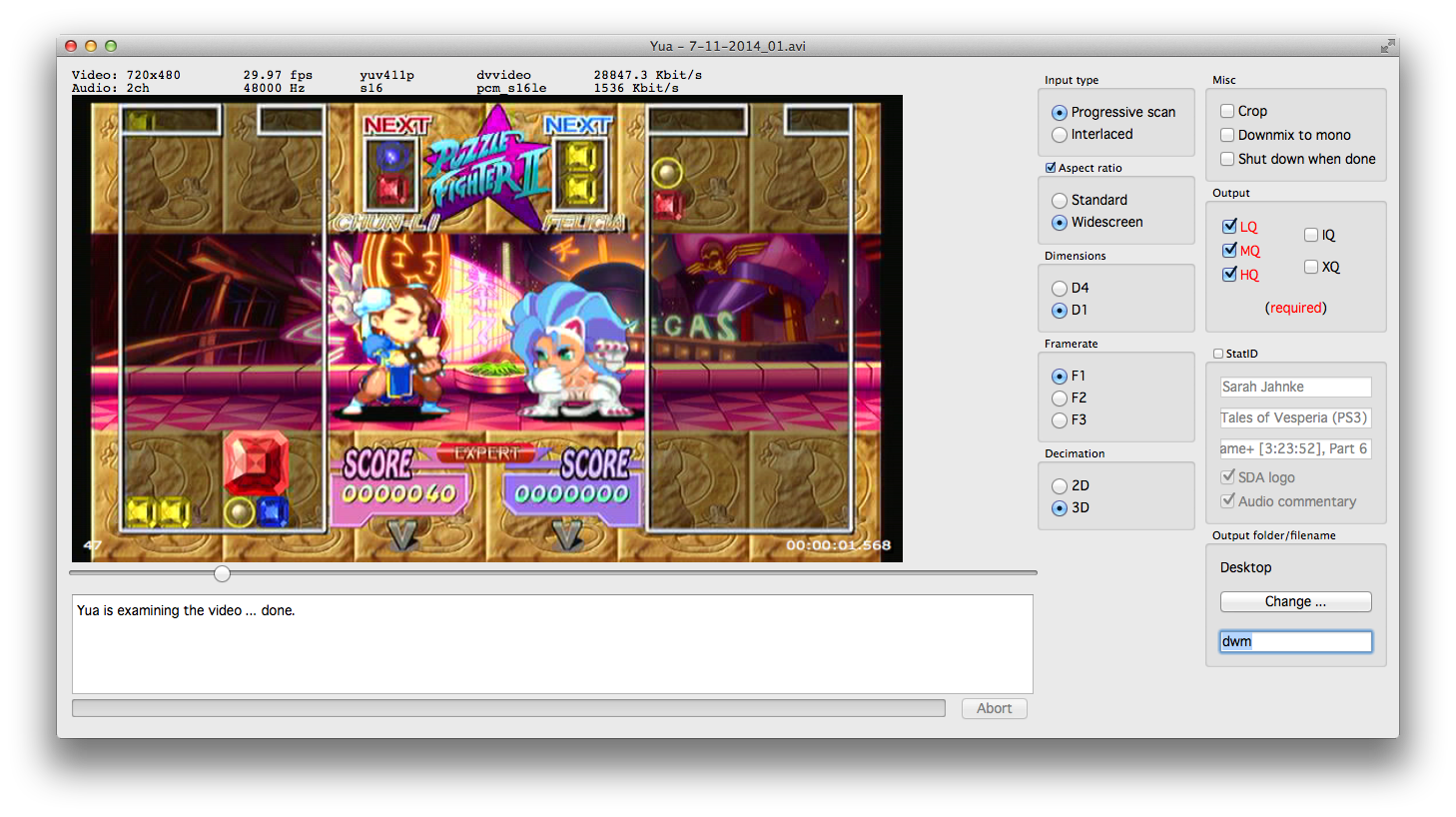
Task: Select Progressive scan input type
Action: point(1060,113)
